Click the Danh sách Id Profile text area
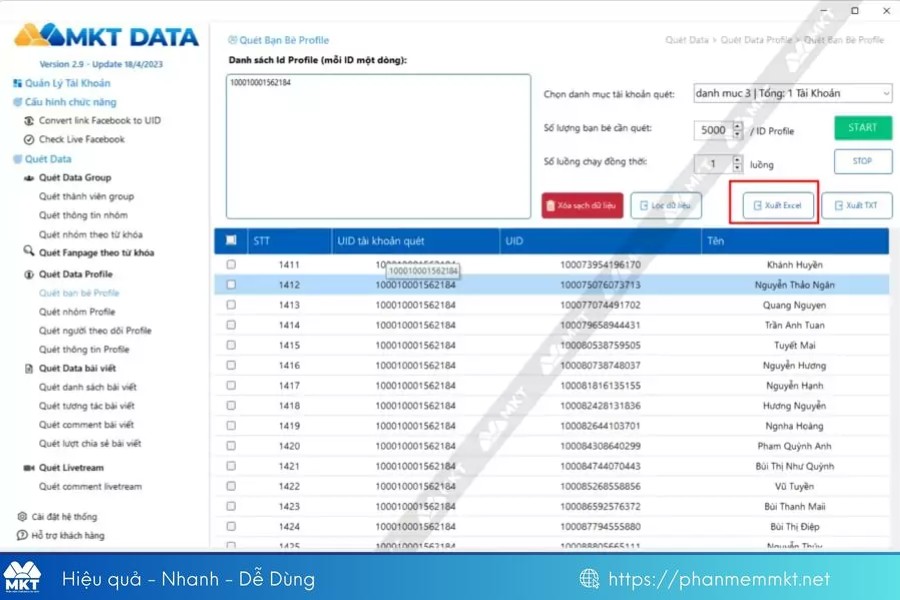 [x=378, y=146]
